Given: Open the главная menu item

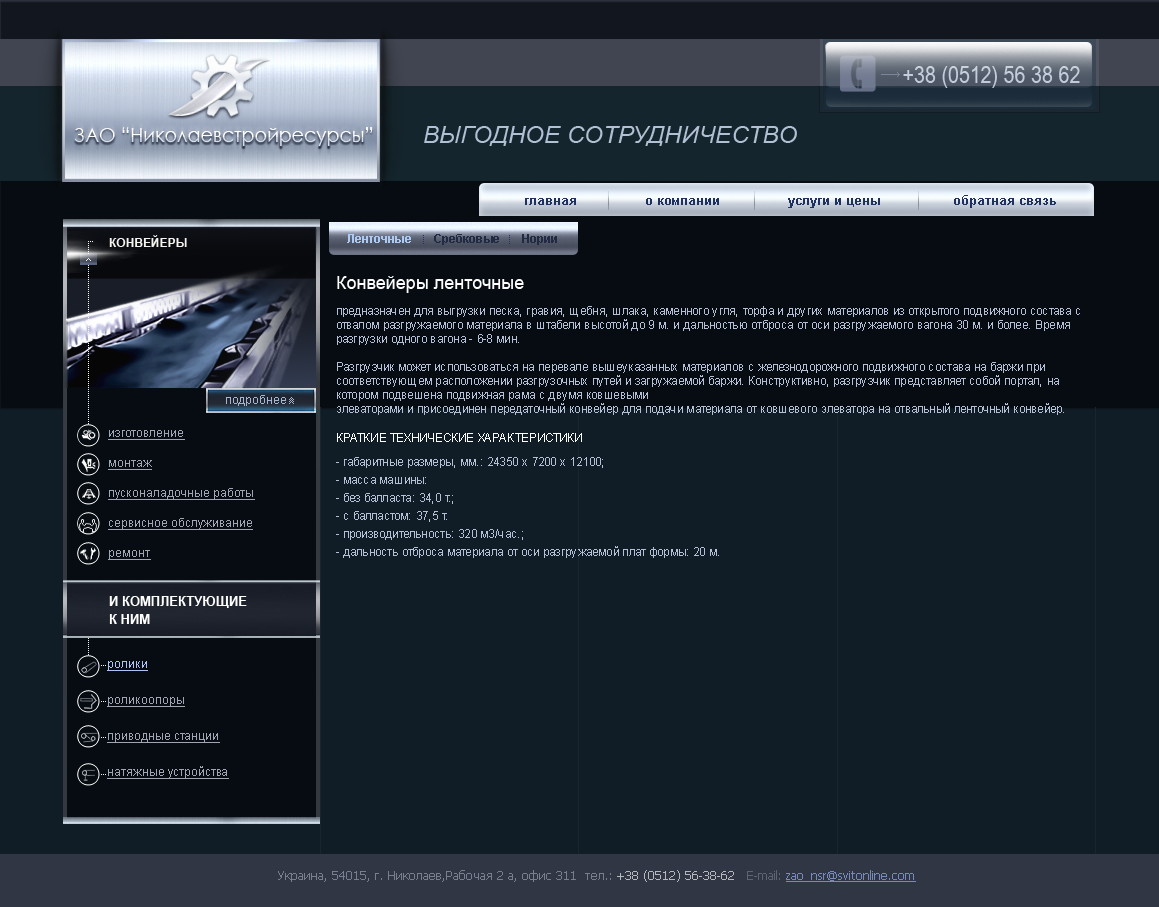Looking at the screenshot, I should [x=550, y=201].
